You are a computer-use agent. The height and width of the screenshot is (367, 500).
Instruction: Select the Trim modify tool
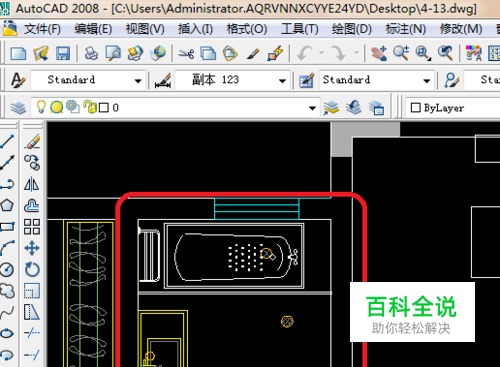point(32,333)
